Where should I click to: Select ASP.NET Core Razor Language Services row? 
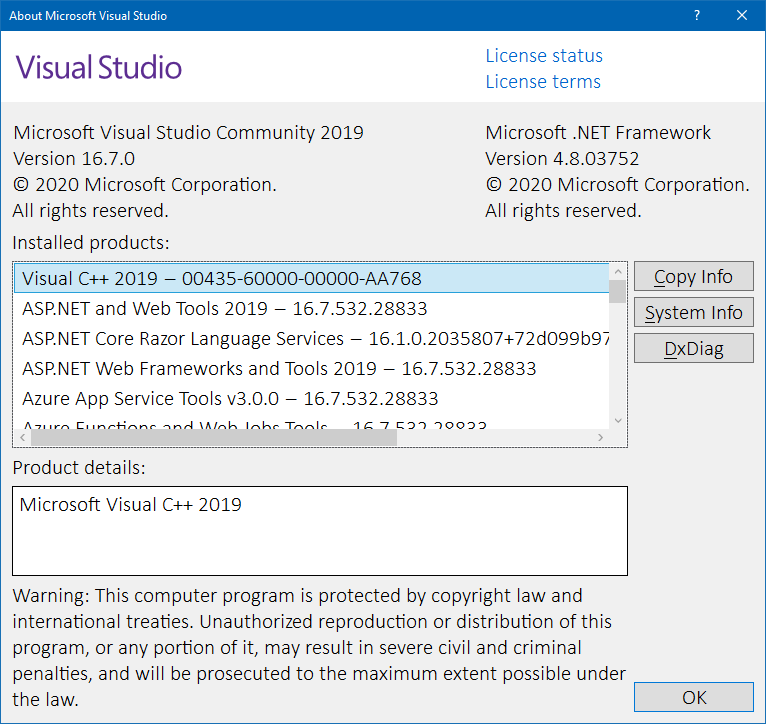coord(312,339)
